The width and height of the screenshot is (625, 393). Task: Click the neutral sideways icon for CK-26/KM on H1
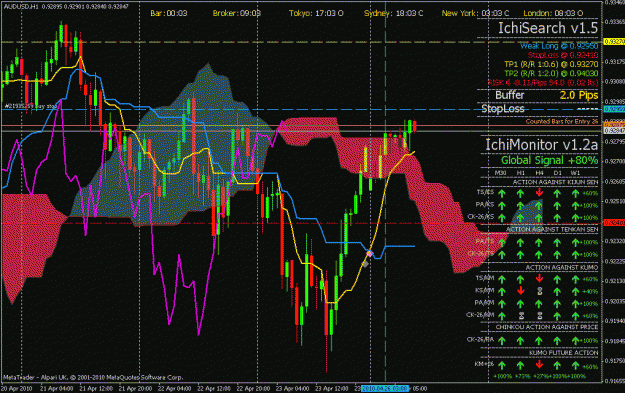[x=521, y=316]
